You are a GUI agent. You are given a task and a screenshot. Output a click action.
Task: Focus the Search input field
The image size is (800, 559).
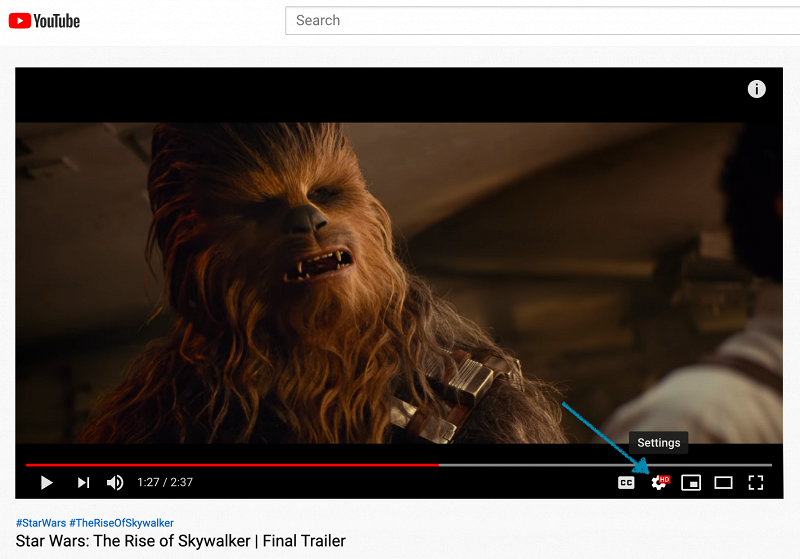(542, 20)
